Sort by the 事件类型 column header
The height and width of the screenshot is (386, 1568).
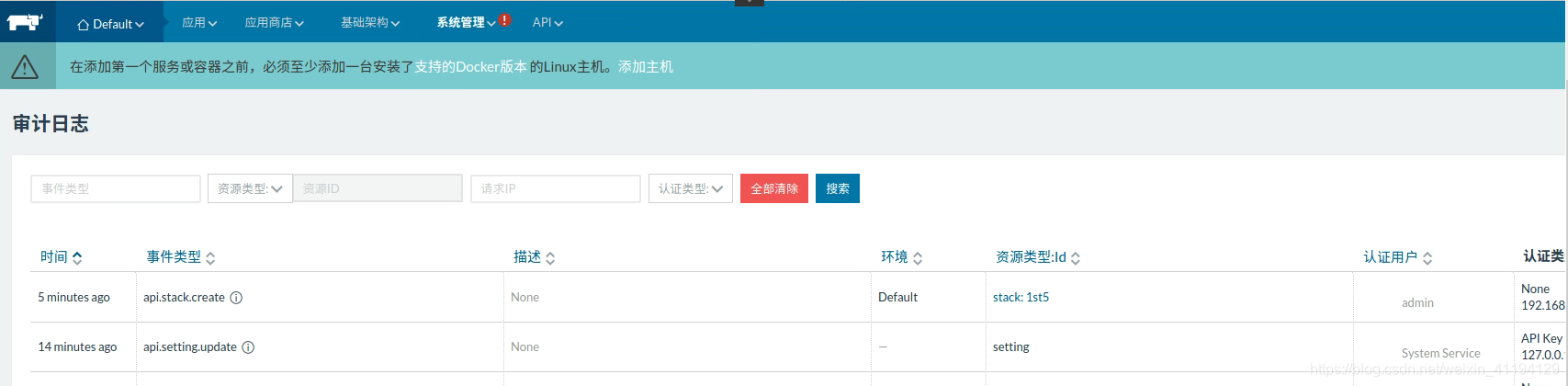pos(181,257)
